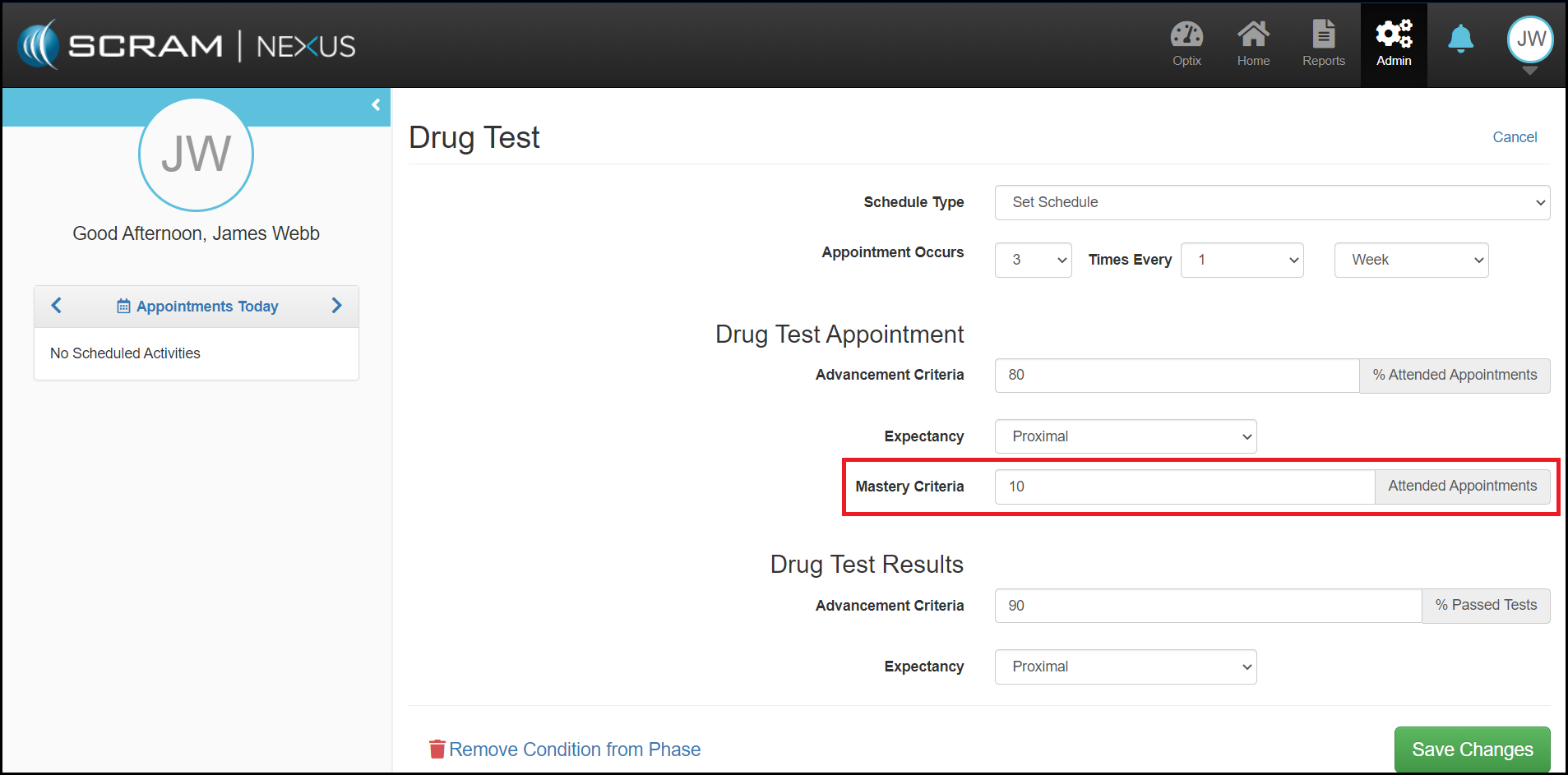The image size is (1568, 775).
Task: Click the Mastery Criteria input field
Action: click(x=1184, y=487)
